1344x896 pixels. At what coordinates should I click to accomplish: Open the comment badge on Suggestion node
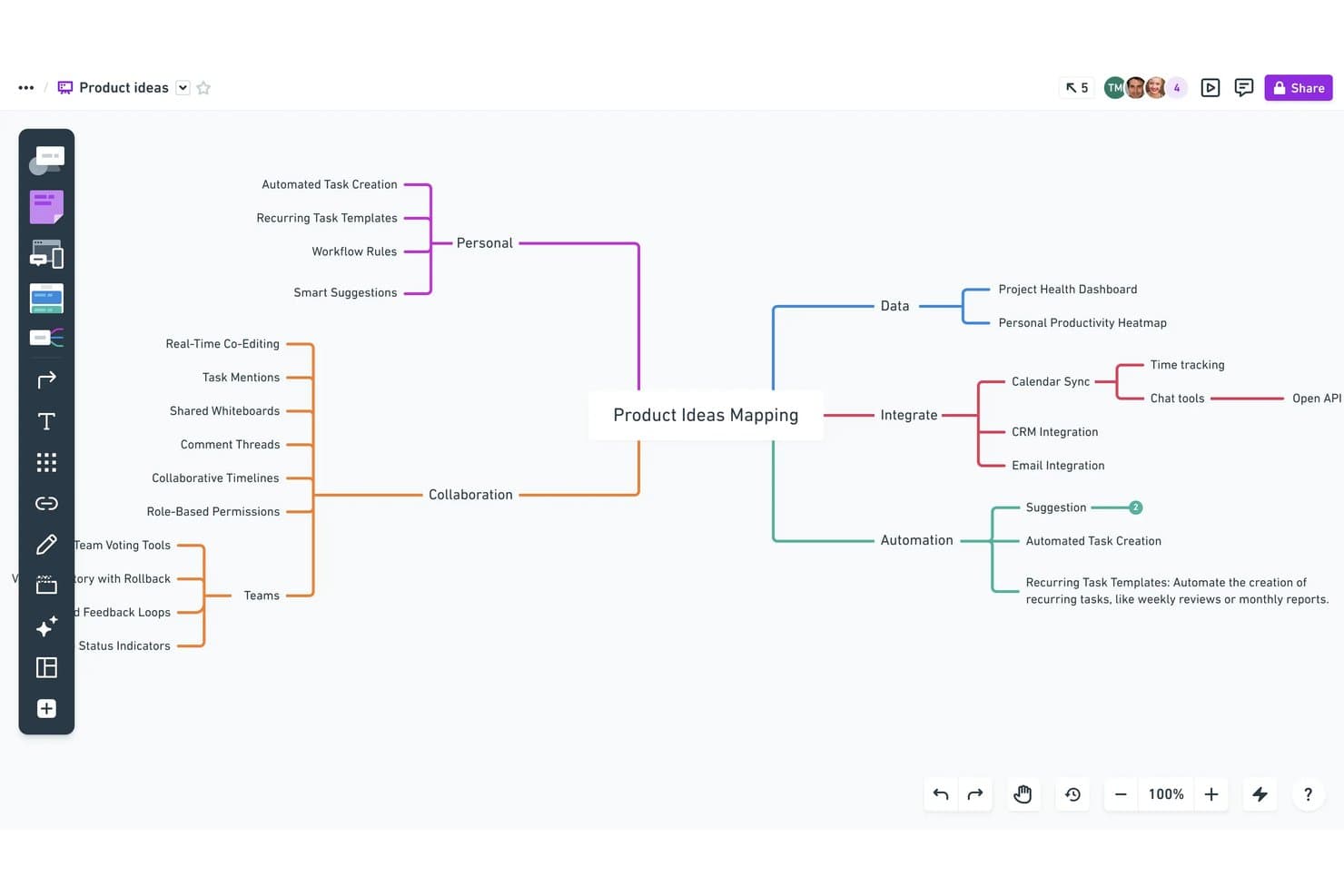(1135, 507)
